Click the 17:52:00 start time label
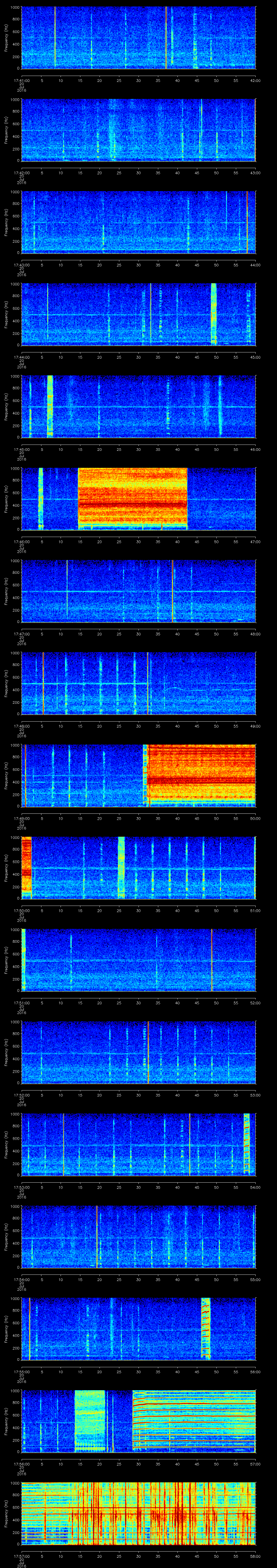This screenshot has width=277, height=1568. click(x=21, y=1095)
